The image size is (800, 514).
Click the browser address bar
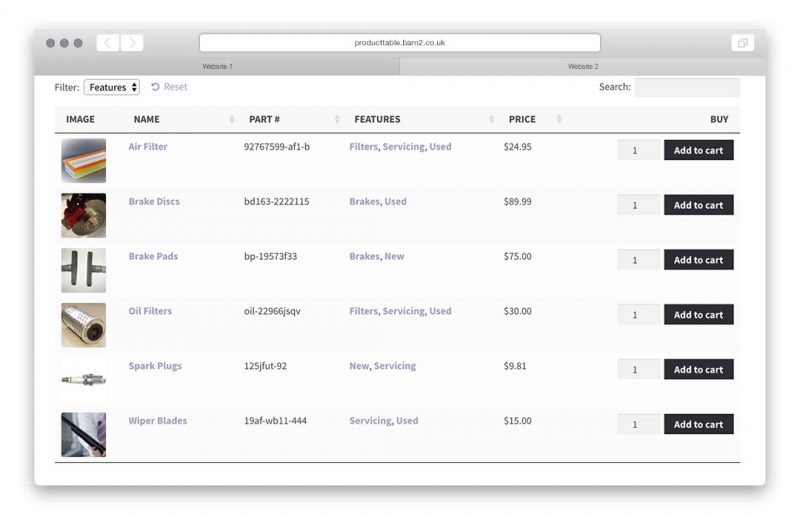[399, 43]
